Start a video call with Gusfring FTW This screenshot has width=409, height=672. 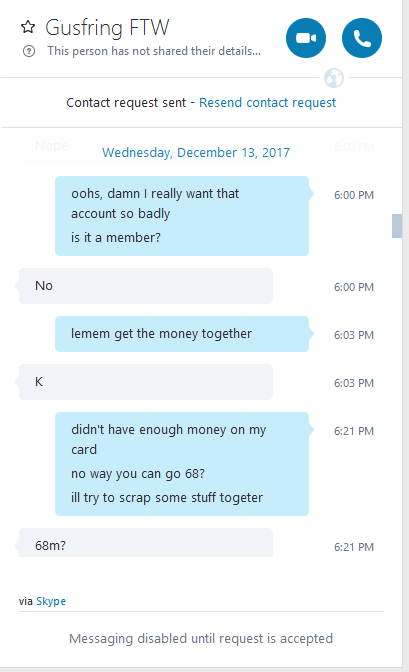coord(306,38)
